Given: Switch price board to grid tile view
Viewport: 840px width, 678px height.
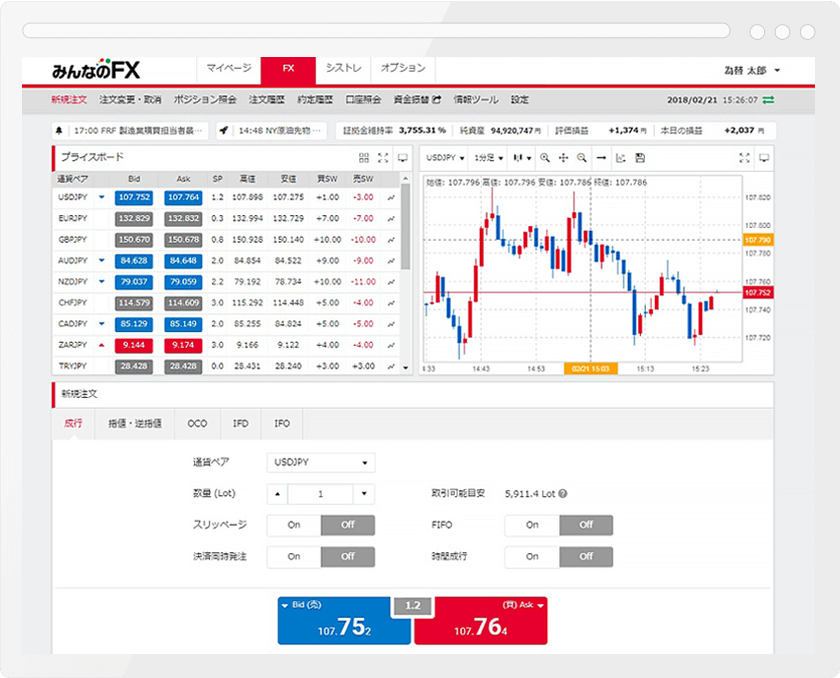Looking at the screenshot, I should (x=364, y=158).
